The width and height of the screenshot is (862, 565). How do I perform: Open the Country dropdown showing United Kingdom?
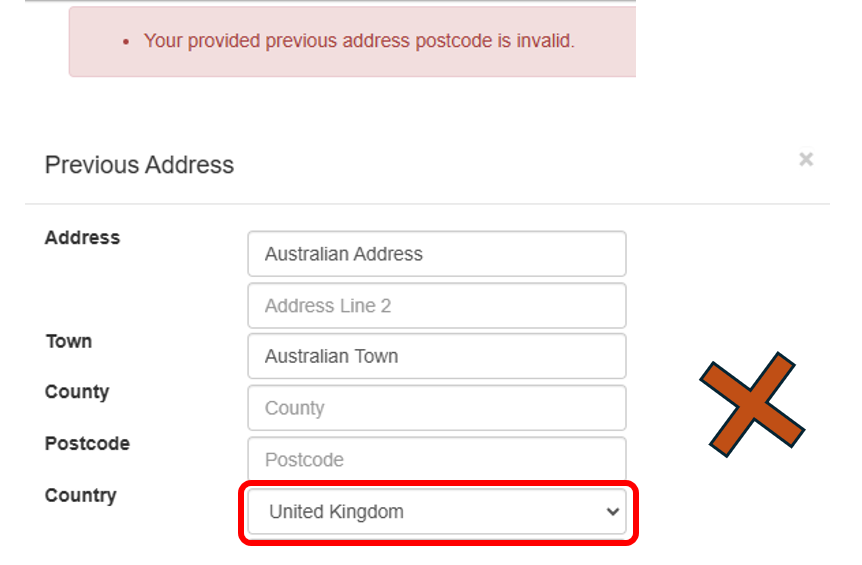(x=436, y=512)
